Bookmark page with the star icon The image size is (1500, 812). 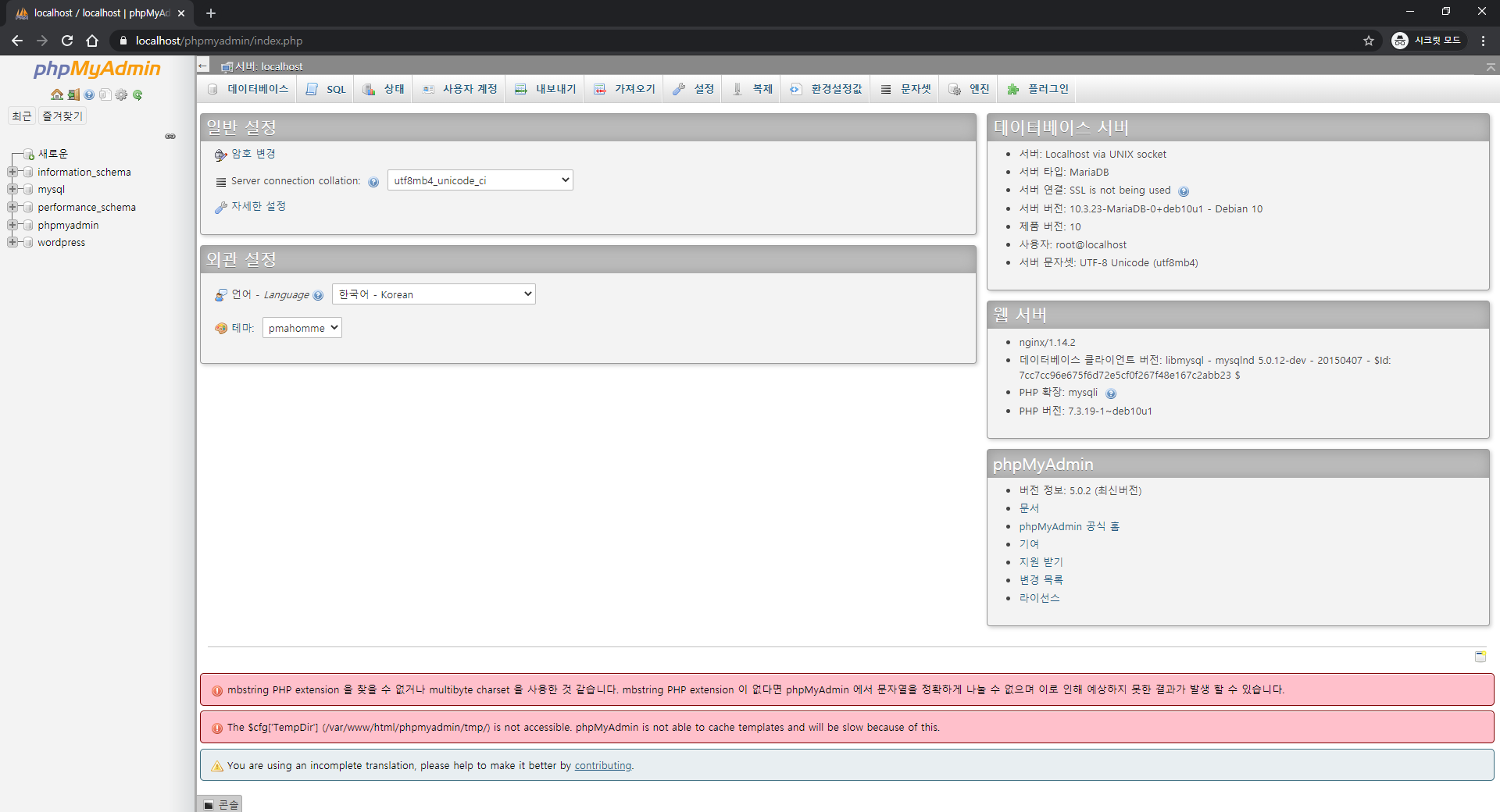click(x=1369, y=41)
